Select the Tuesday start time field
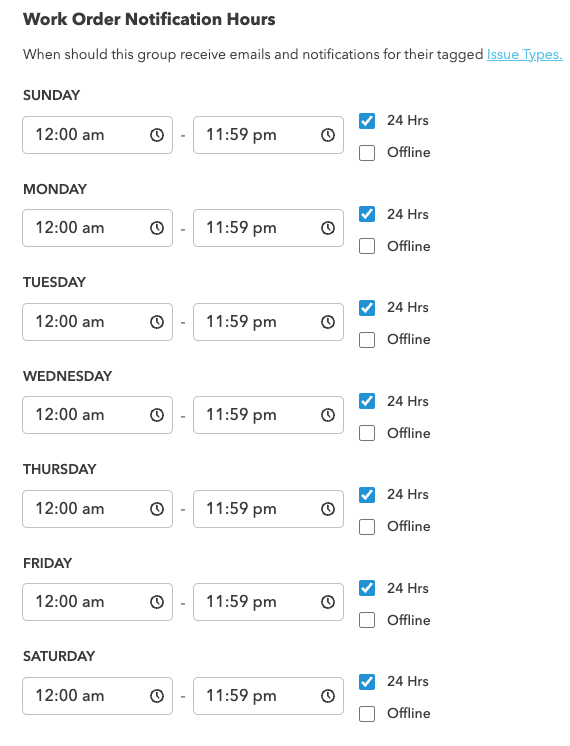This screenshot has width=570, height=746. [98, 322]
